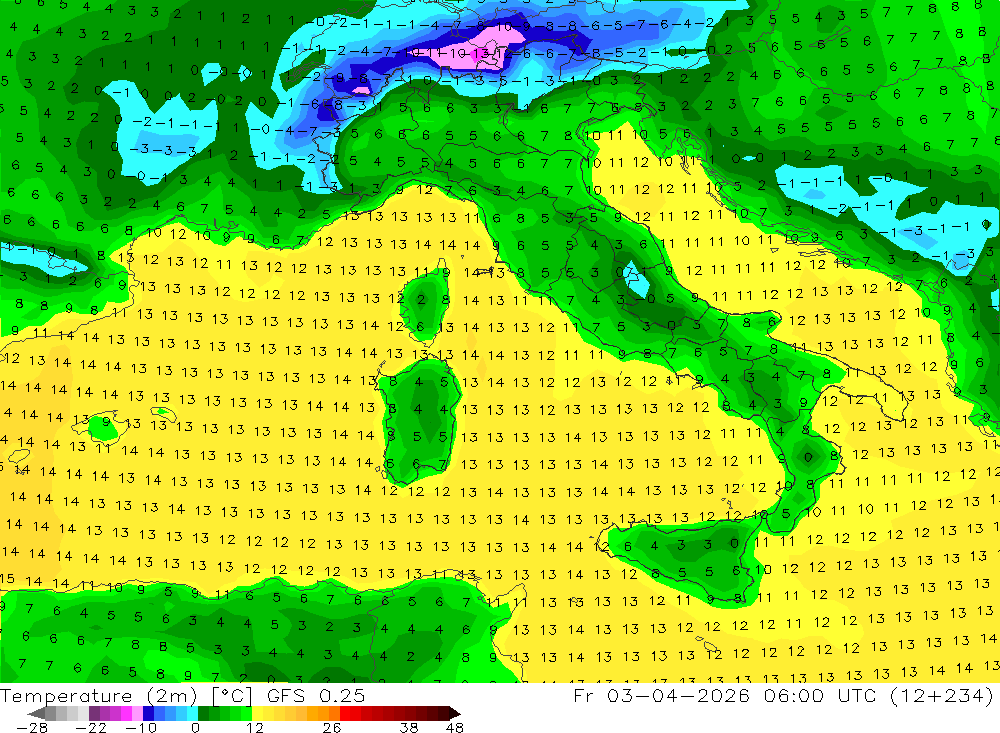Select the 26 legend label
Image resolution: width=1000 pixels, height=733 pixels.
[x=332, y=727]
